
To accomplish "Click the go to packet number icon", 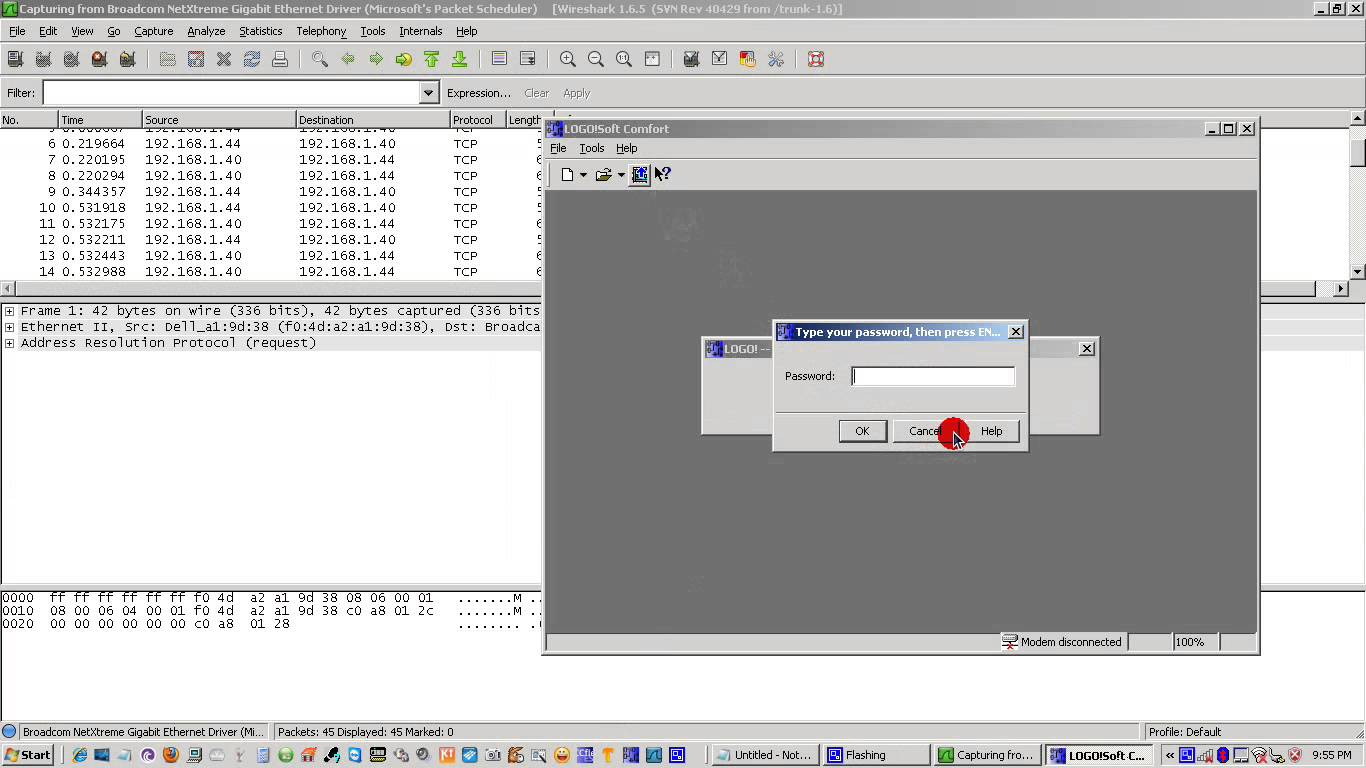I will [403, 59].
